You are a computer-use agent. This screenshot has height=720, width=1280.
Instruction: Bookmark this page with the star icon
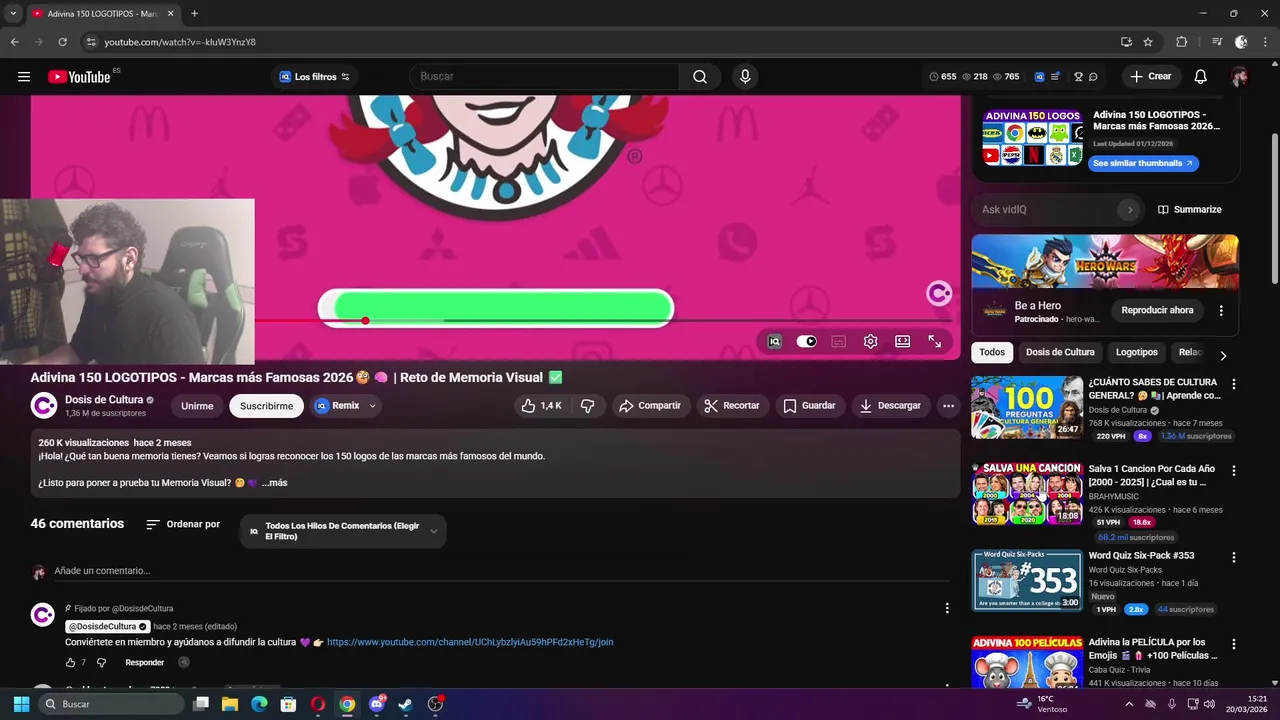1148,42
